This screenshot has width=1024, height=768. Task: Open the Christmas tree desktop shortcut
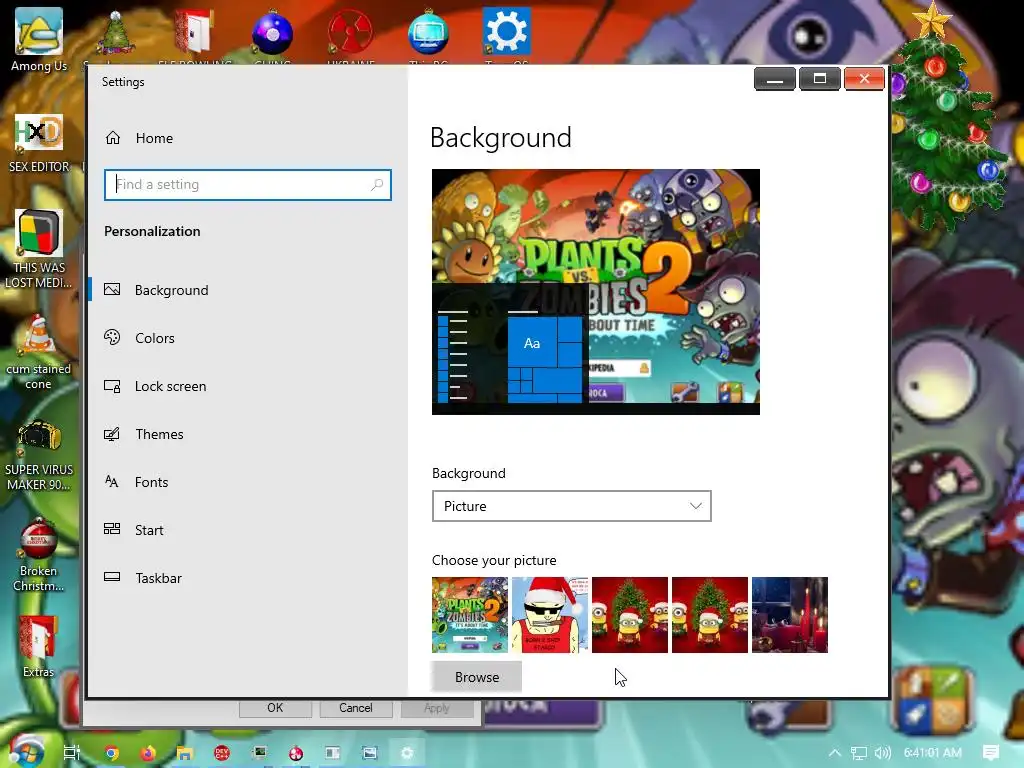(x=116, y=34)
